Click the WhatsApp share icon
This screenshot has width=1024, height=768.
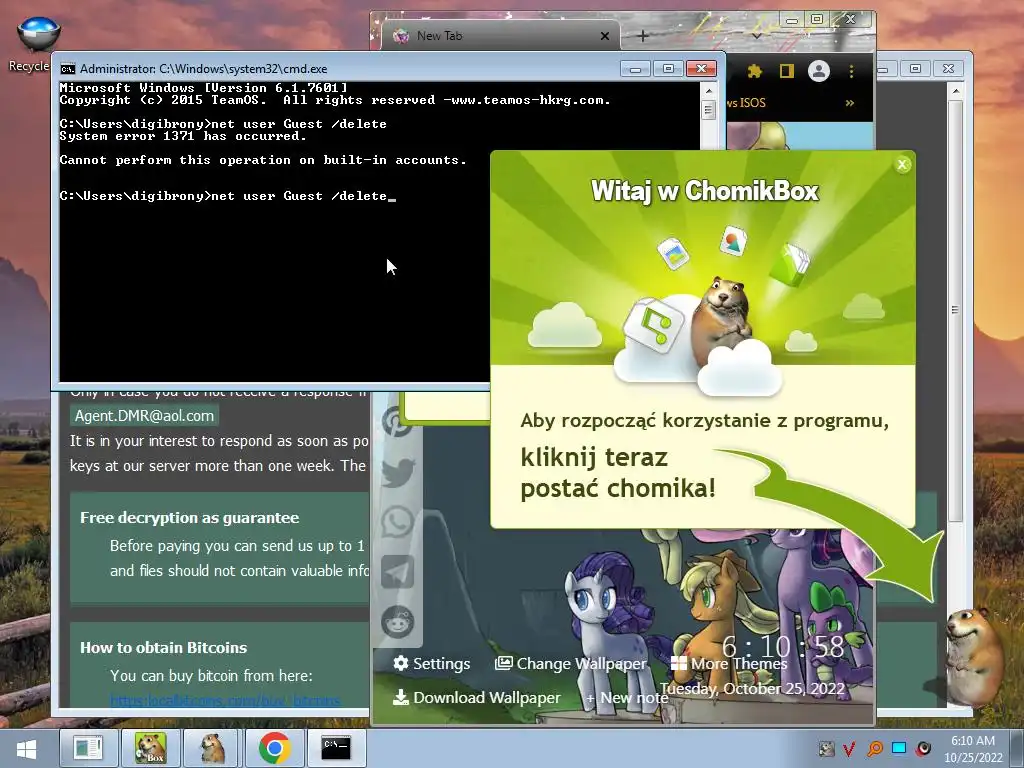[396, 521]
